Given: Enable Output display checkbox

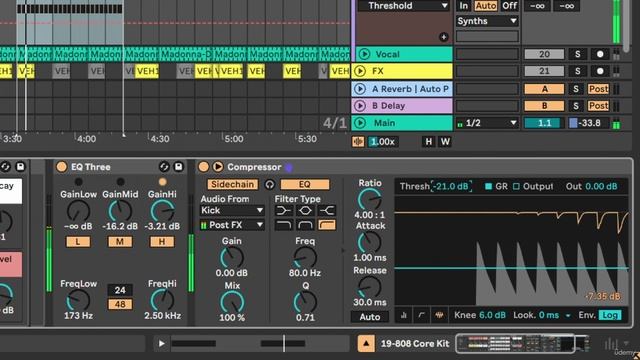Looking at the screenshot, I should [516, 187].
